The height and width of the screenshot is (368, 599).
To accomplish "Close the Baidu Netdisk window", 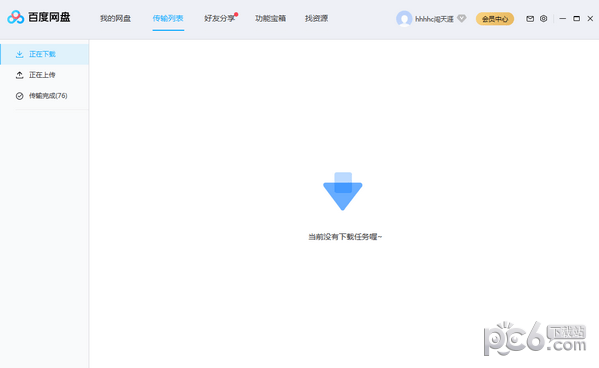I will point(590,18).
